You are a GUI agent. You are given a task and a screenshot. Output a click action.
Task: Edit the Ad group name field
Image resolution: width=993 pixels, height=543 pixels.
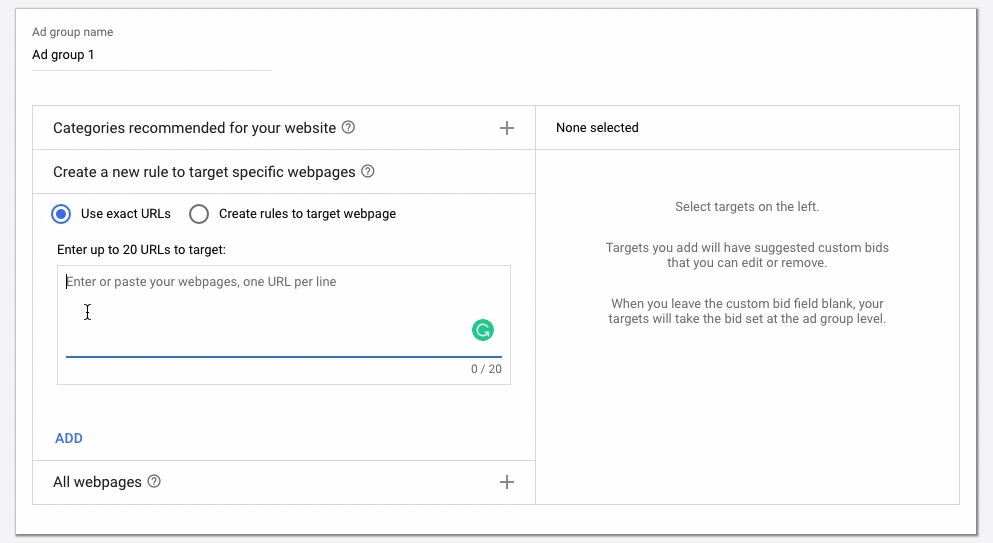[152, 55]
